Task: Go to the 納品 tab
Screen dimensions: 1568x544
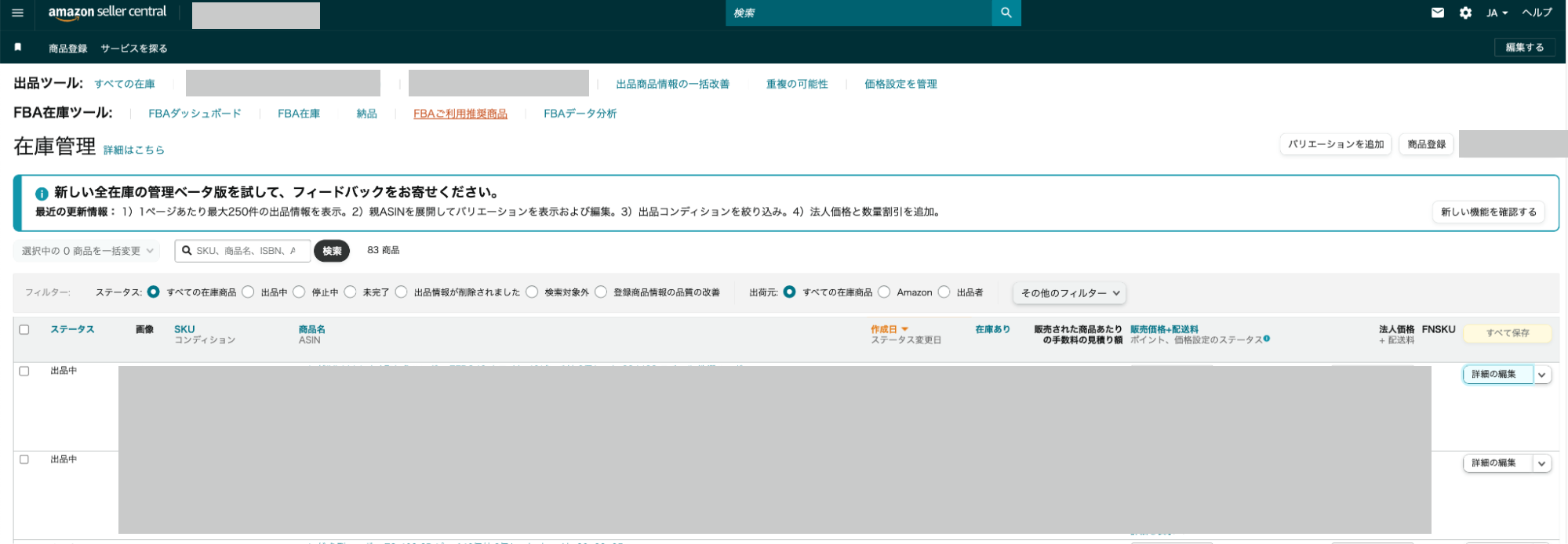Action: (366, 114)
